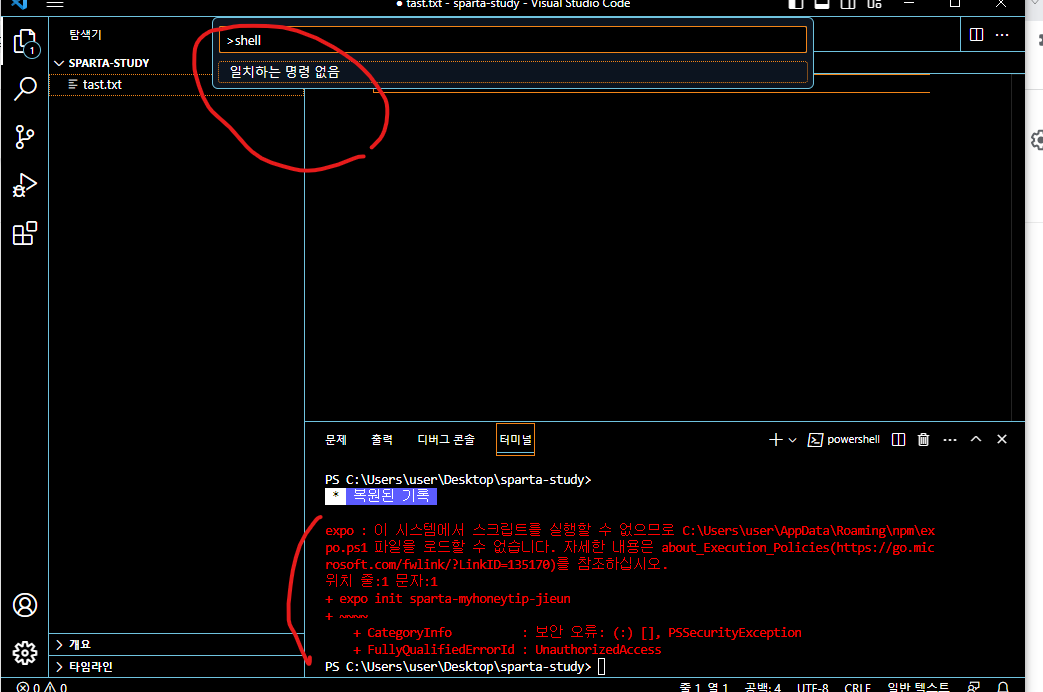This screenshot has width=1043, height=692.
Task: Change encoding via UTF-8
Action: click(x=813, y=687)
